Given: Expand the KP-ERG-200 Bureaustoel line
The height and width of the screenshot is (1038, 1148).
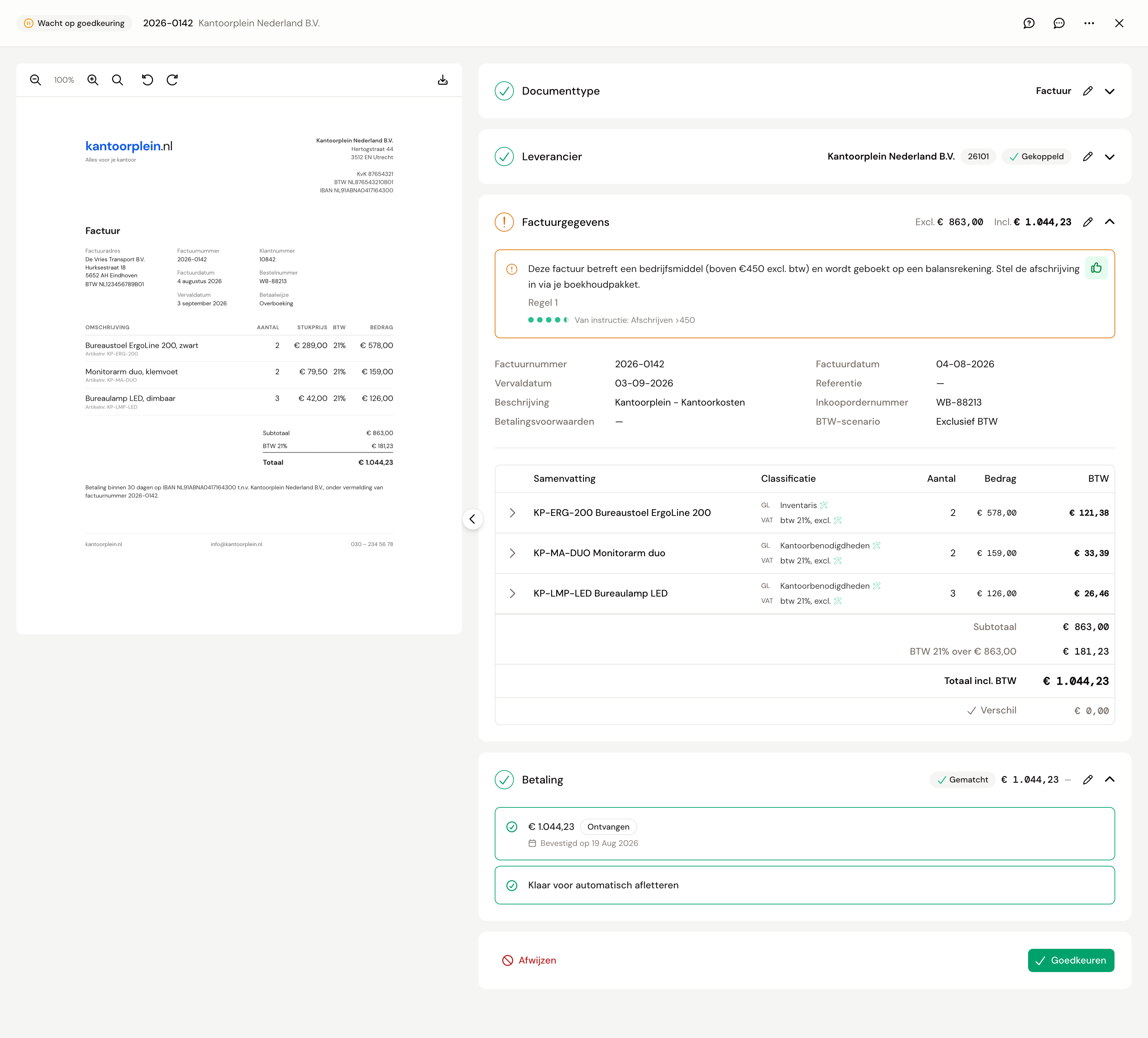Looking at the screenshot, I should (x=512, y=513).
